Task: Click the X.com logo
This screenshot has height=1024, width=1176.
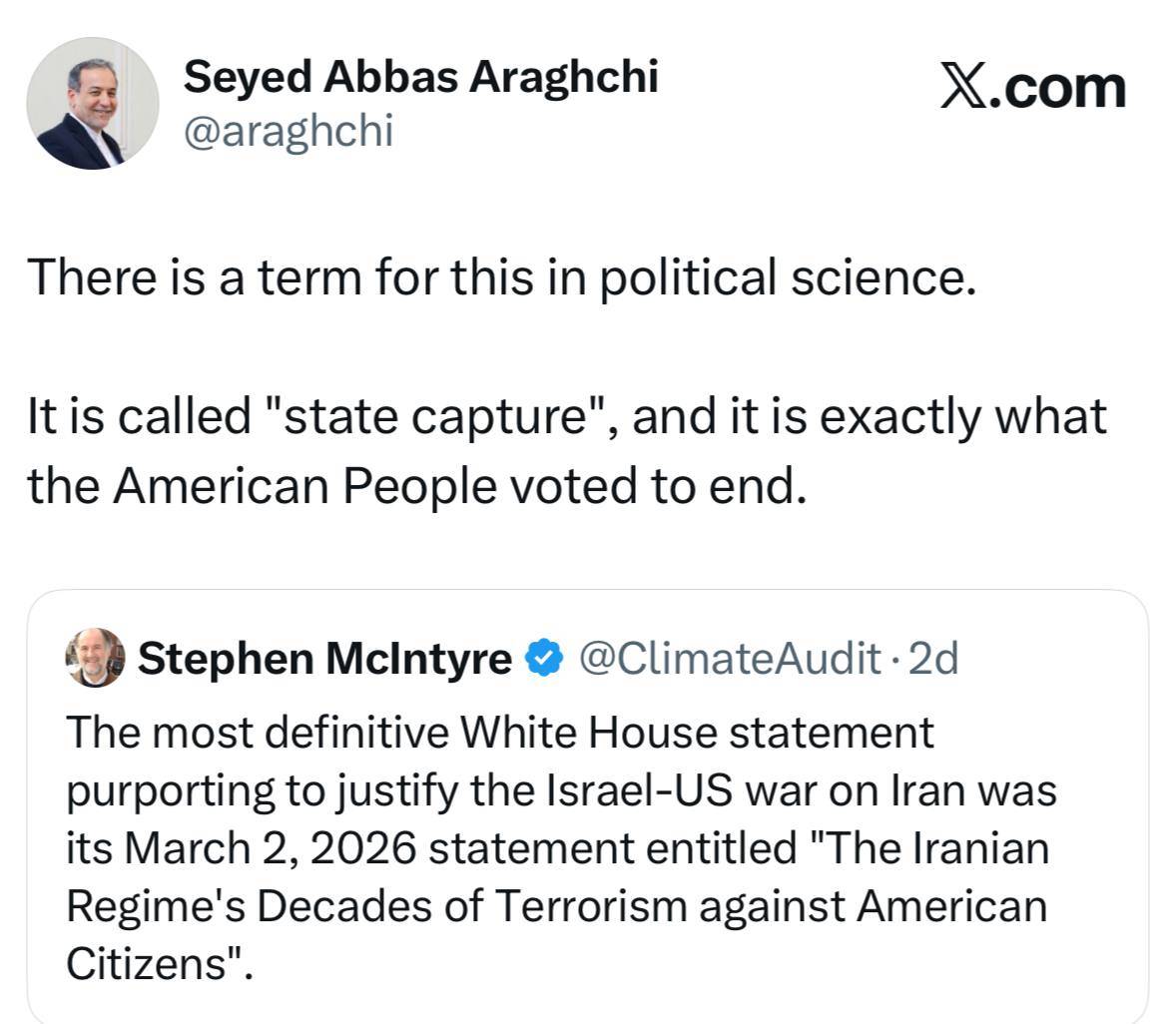Action: coord(1032,88)
